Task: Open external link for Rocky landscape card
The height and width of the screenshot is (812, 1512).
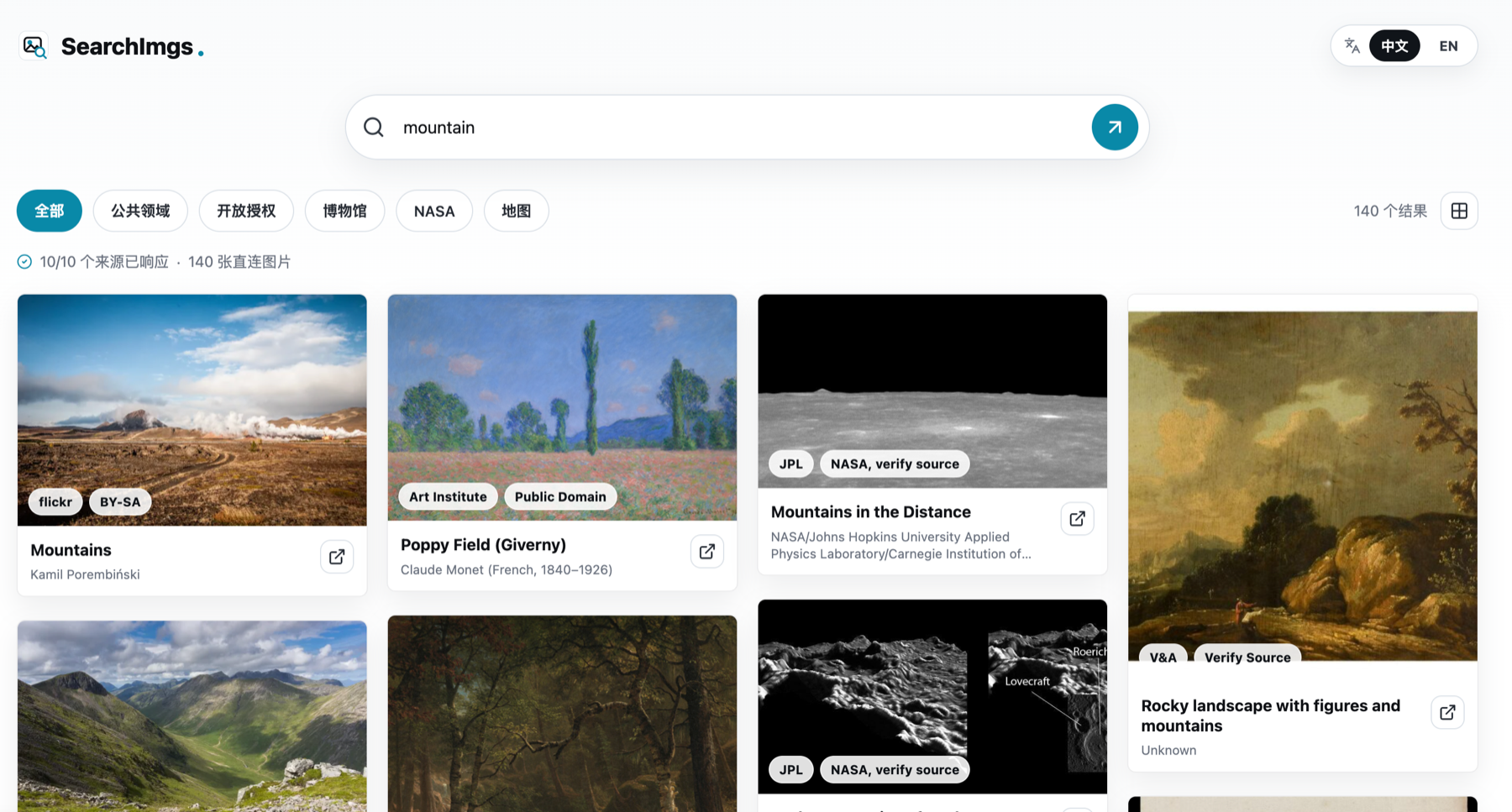Action: pos(1447,712)
